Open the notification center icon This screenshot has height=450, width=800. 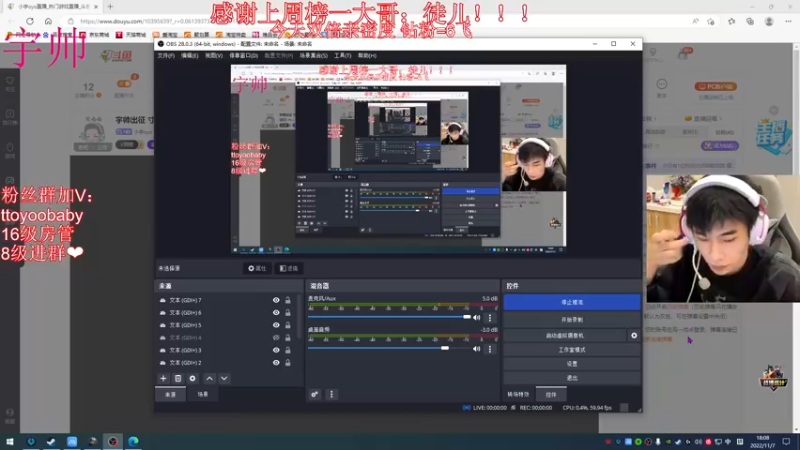pos(786,441)
